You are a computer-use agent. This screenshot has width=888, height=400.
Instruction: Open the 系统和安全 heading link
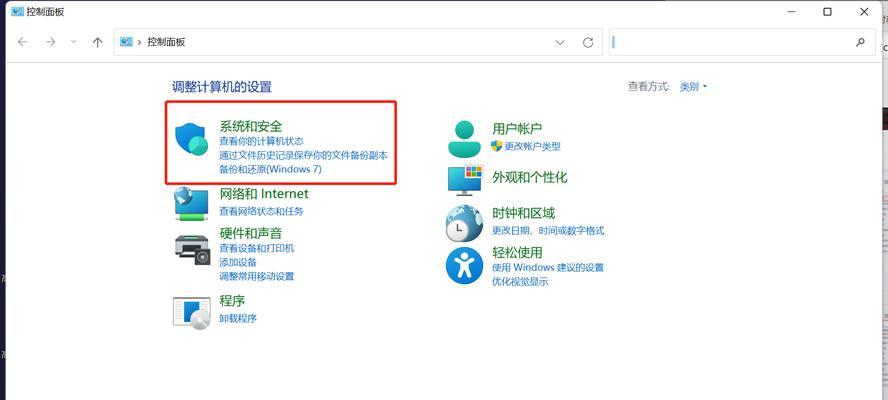click(x=250, y=126)
